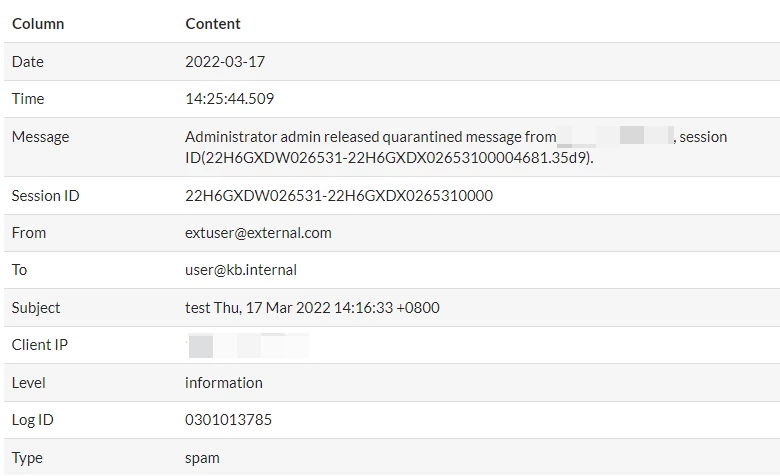The image size is (780, 476).
Task: Click the Level value information
Action: click(224, 382)
